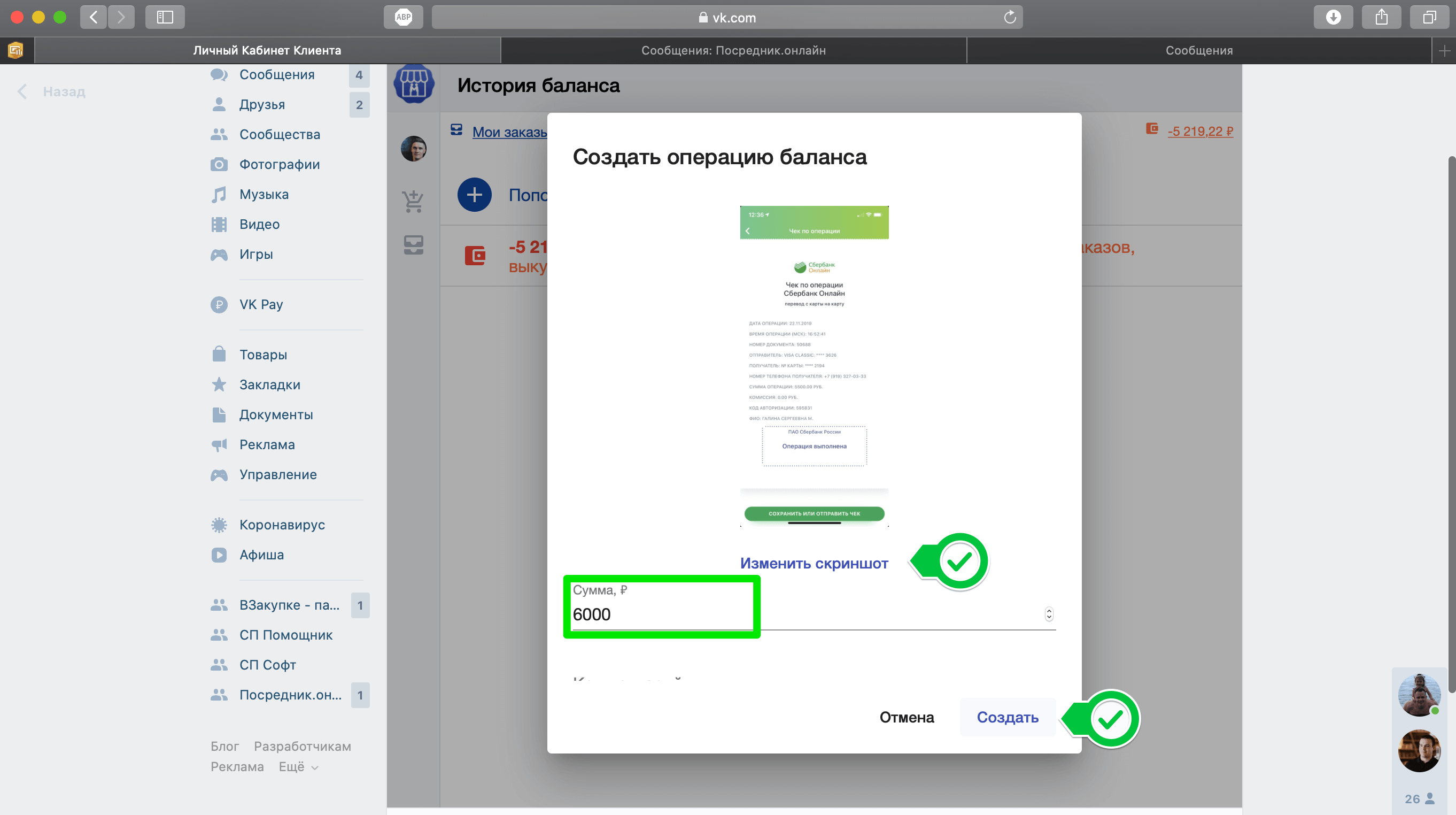Reload the vk.com page
This screenshot has width=1456, height=815.
click(1010, 18)
